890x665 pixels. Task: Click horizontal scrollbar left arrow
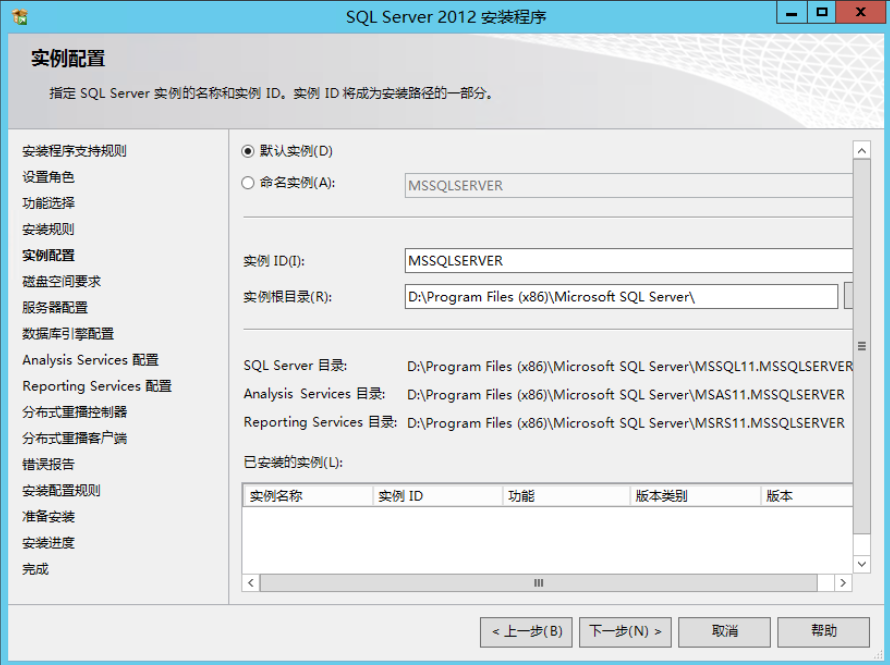[x=251, y=583]
